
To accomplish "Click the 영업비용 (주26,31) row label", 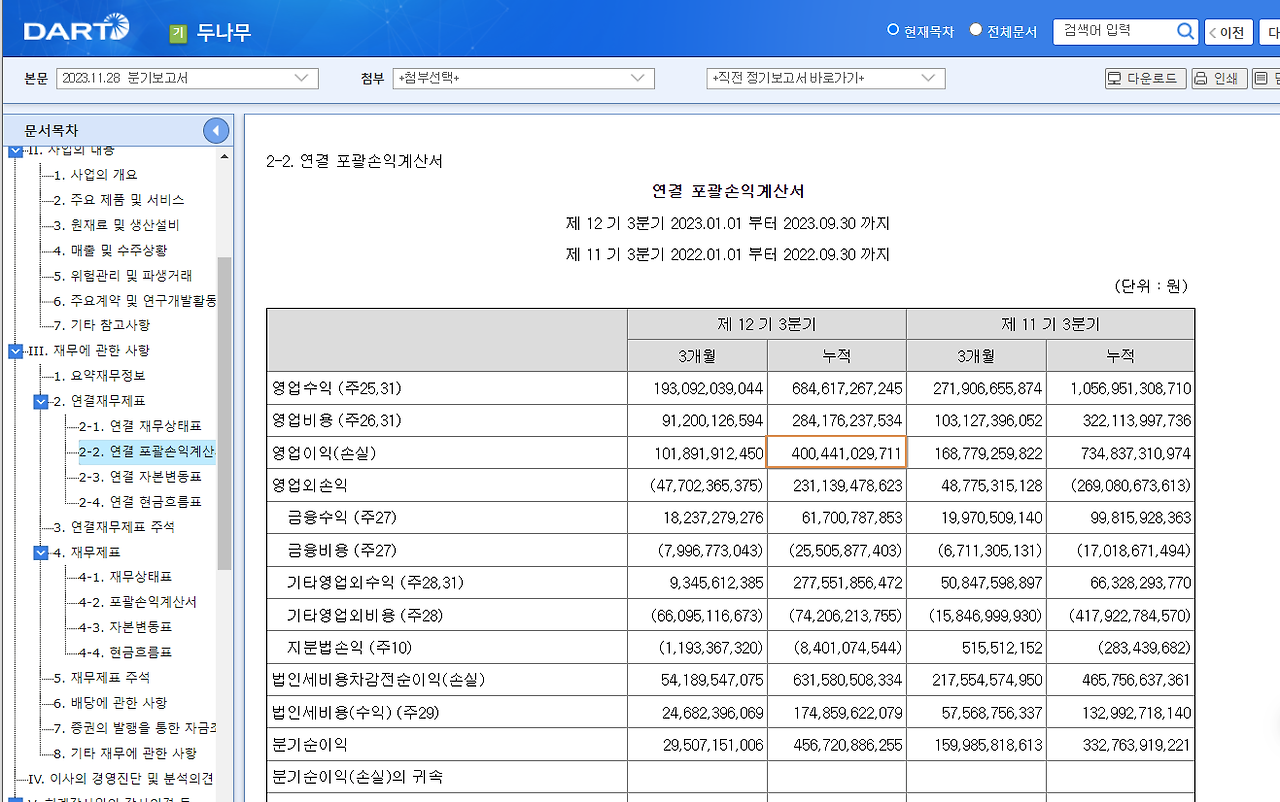I will pyautogui.click(x=337, y=421).
